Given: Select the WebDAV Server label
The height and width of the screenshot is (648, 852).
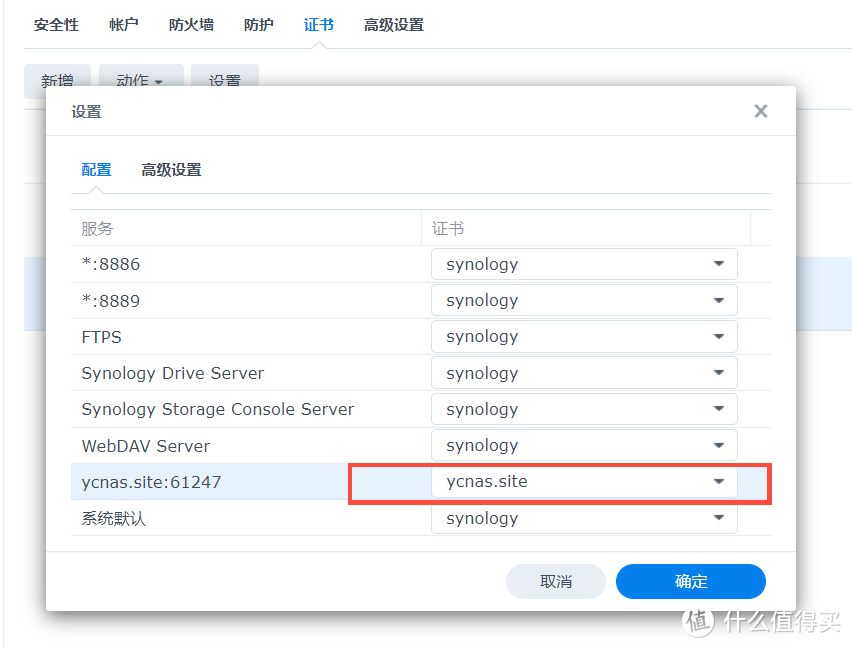Looking at the screenshot, I should pyautogui.click(x=146, y=446).
